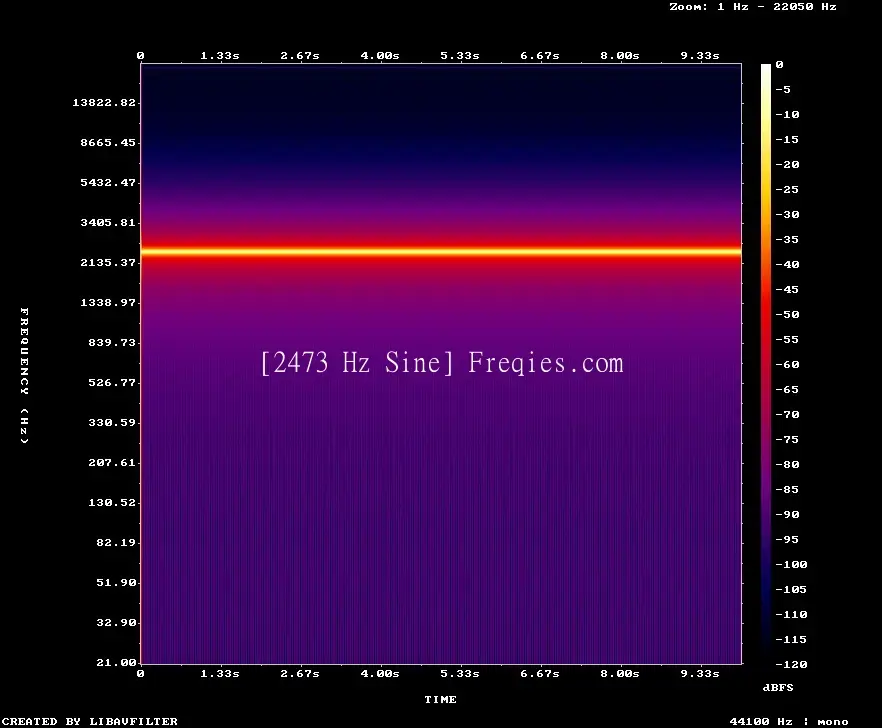Select the 51.90 frequency label
Image resolution: width=882 pixels, height=728 pixels.
pyautogui.click(x=116, y=582)
